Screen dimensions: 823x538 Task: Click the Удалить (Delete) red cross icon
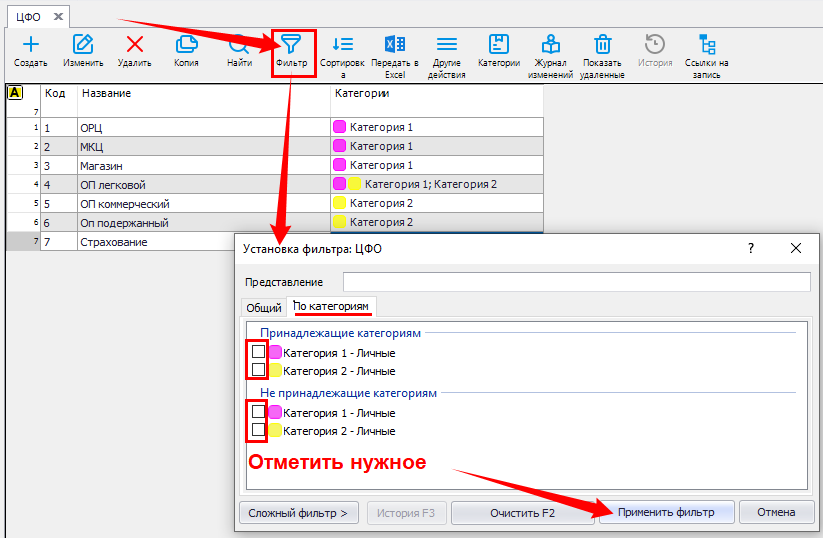coord(134,44)
